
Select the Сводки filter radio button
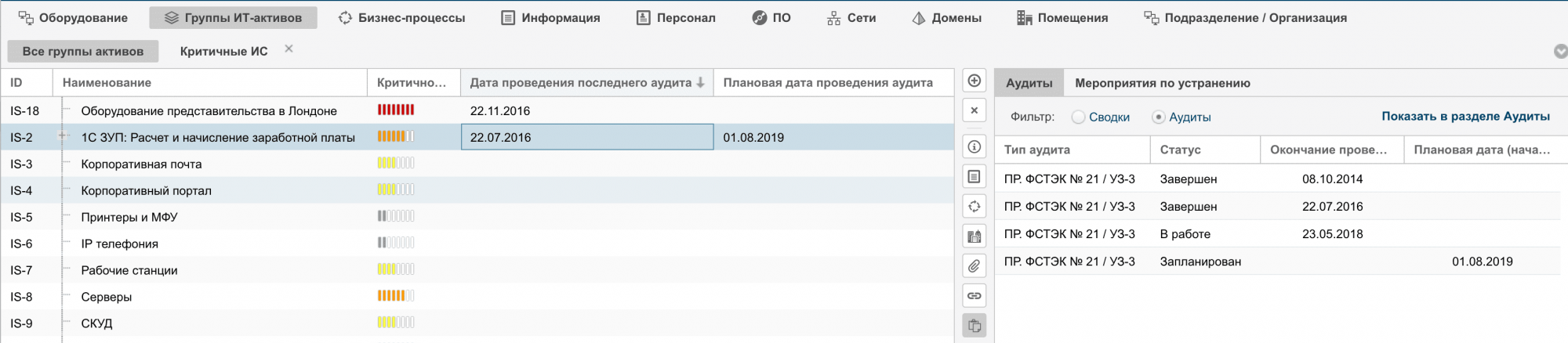coord(1079,117)
